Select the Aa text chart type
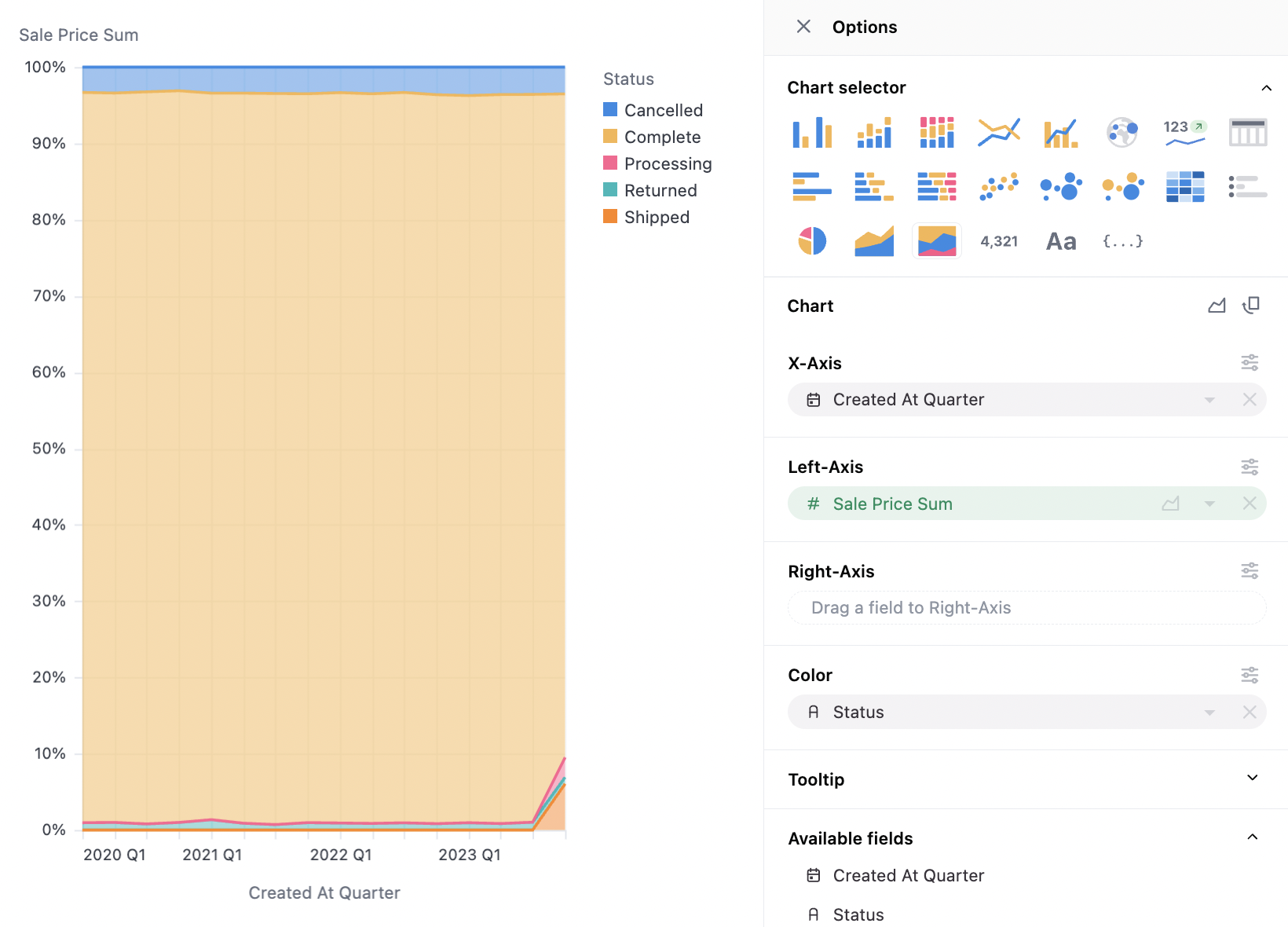This screenshot has height=927, width=1288. (x=1061, y=241)
